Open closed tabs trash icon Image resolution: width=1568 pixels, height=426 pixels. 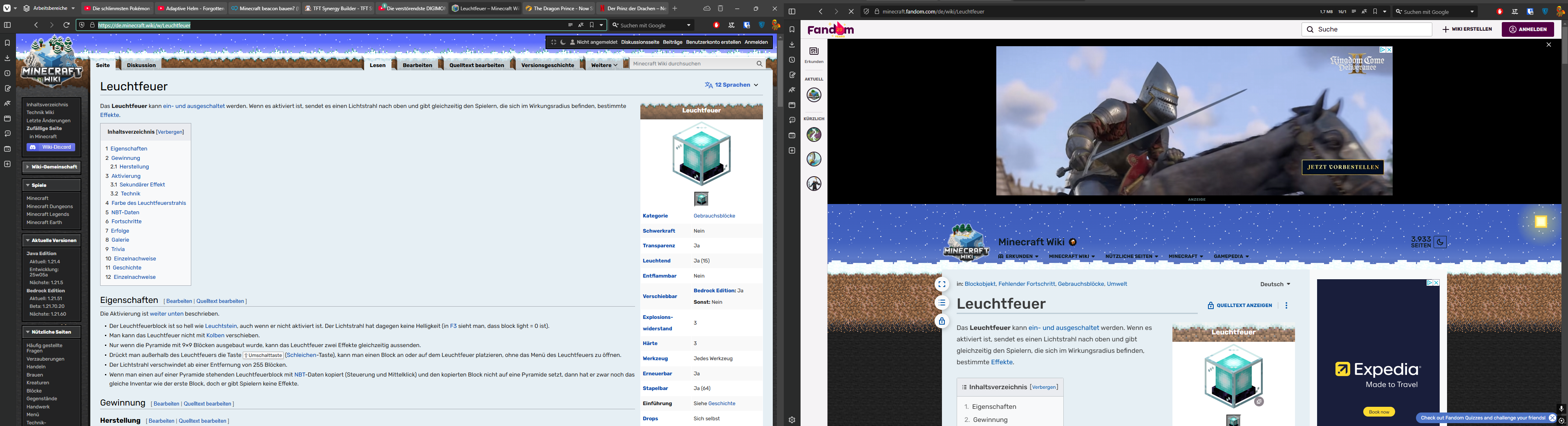pyautogui.click(x=721, y=9)
